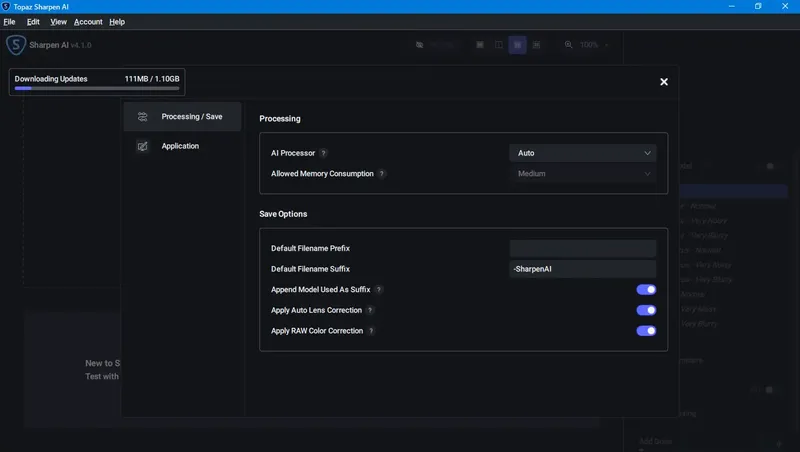The image size is (800, 452).
Task: Close the preferences dialog with the X
Action: pos(664,82)
